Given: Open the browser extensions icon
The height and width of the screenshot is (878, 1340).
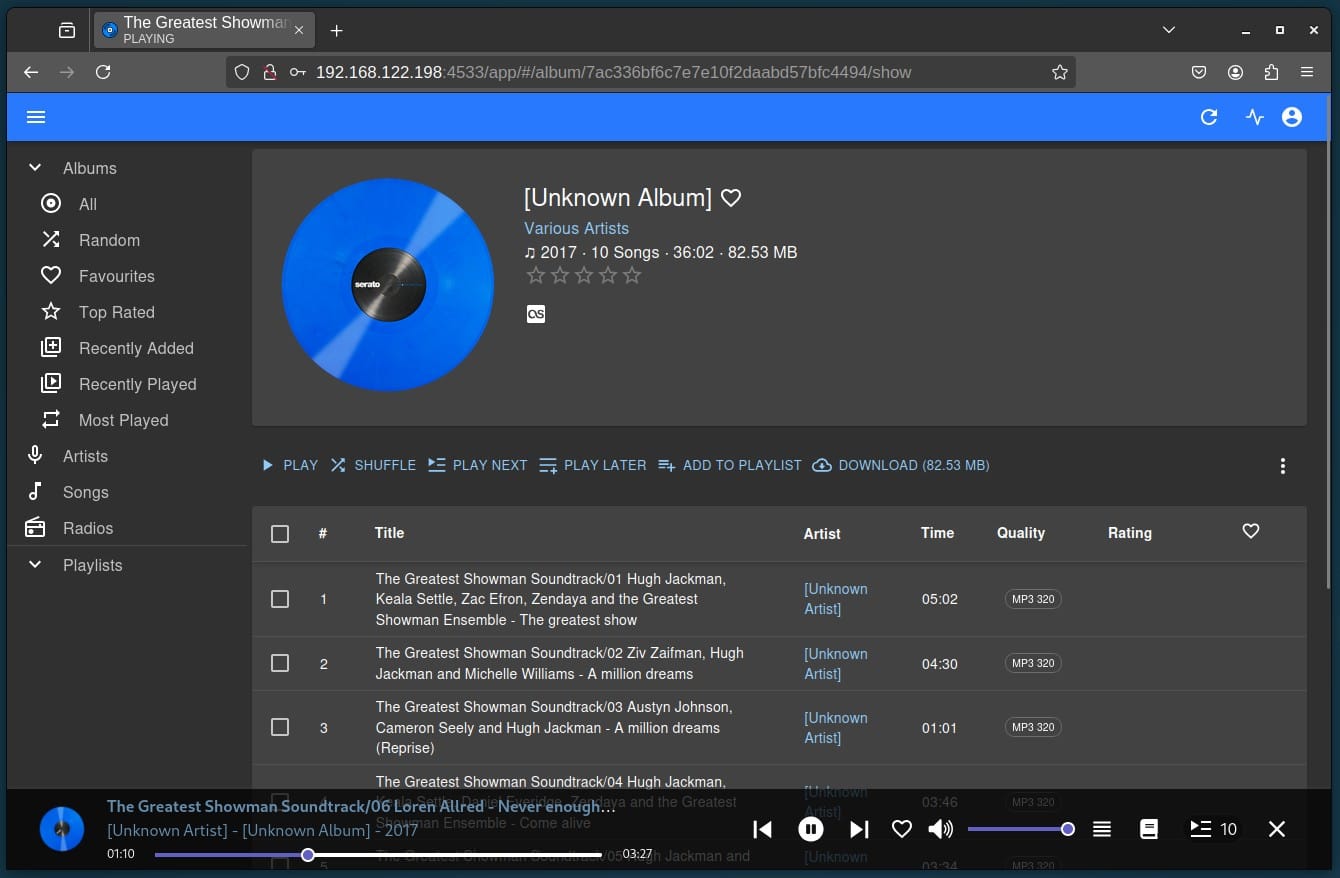Looking at the screenshot, I should (1271, 72).
